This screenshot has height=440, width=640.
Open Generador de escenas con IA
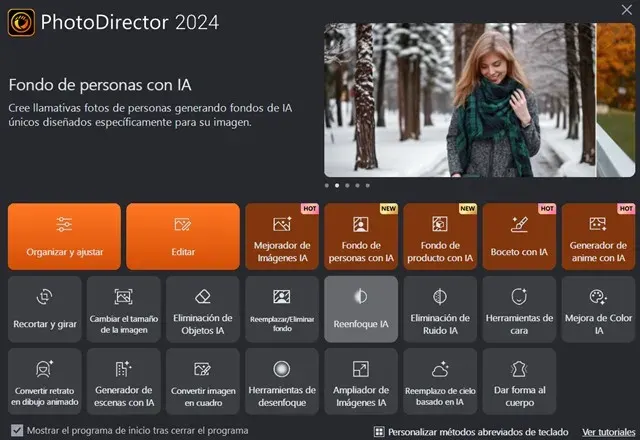124,381
